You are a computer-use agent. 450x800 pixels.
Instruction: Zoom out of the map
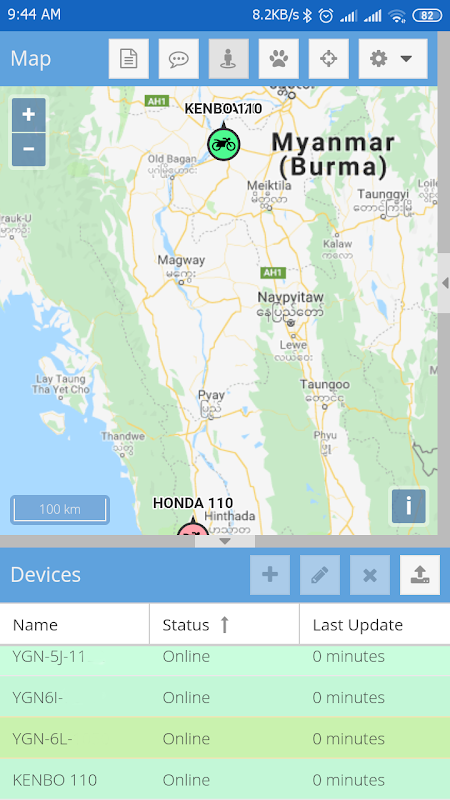tap(29, 149)
